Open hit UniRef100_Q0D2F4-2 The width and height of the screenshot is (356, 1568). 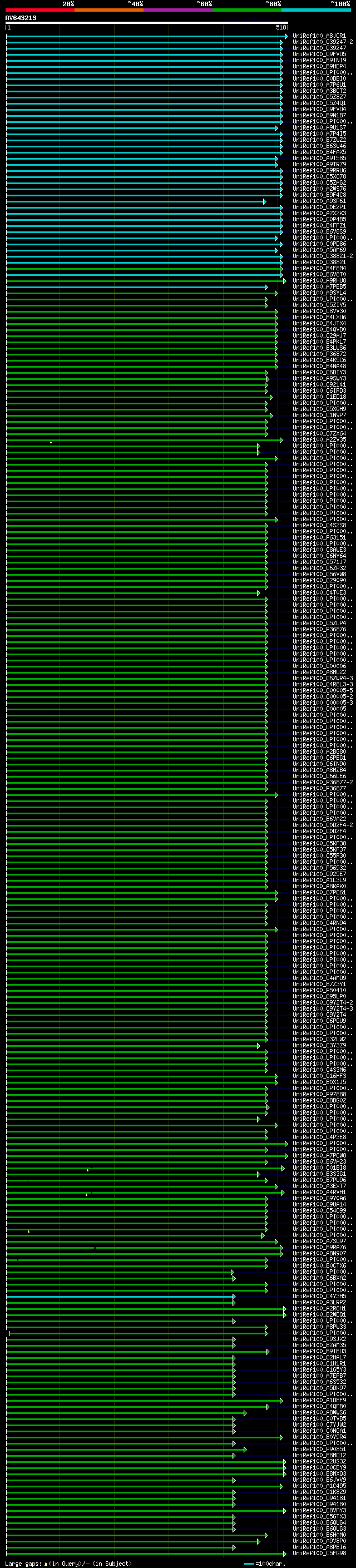(323, 825)
